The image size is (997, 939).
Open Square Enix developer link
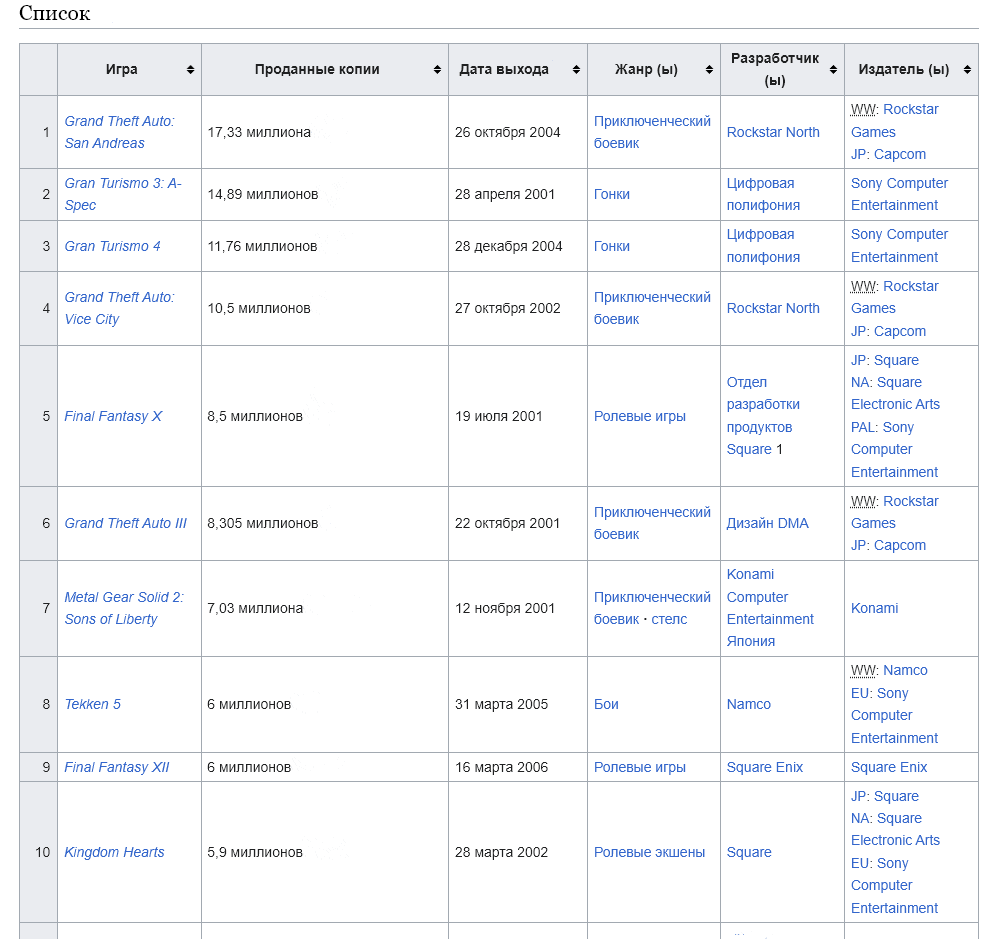(x=764, y=767)
